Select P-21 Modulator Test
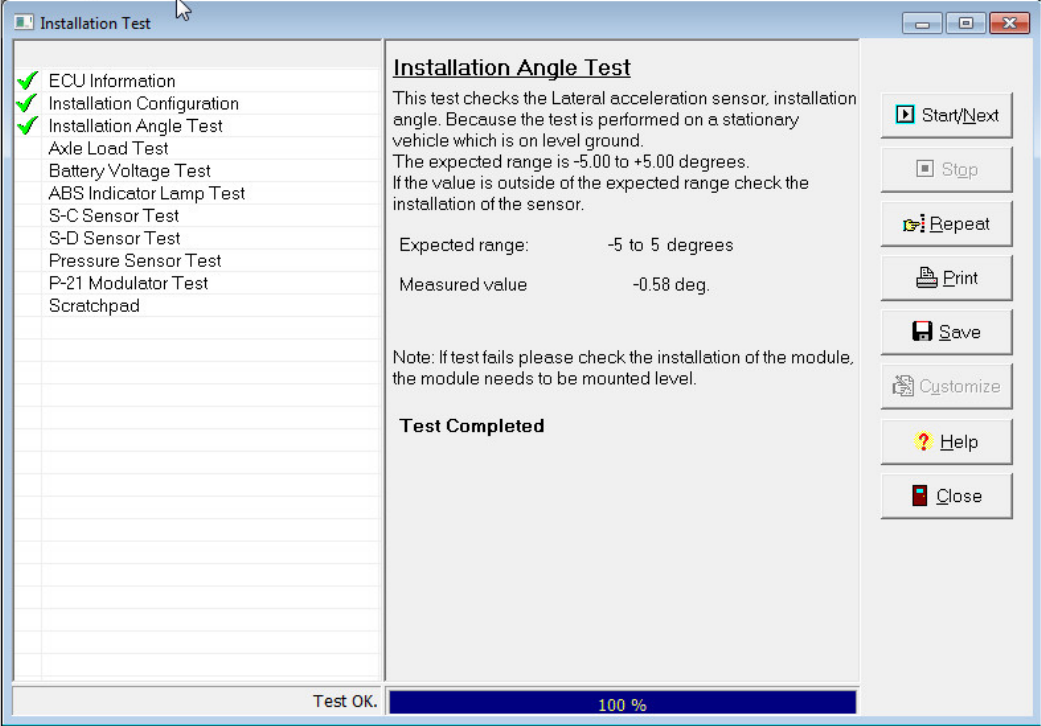 [128, 283]
